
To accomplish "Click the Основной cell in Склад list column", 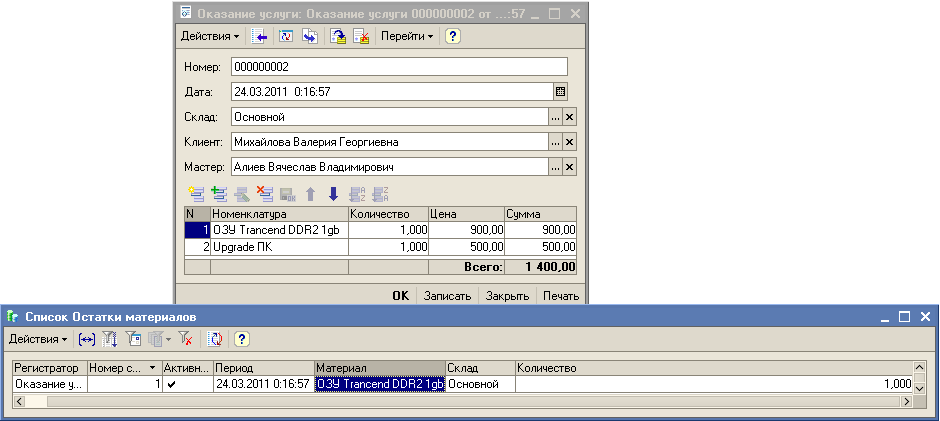I will point(481,384).
